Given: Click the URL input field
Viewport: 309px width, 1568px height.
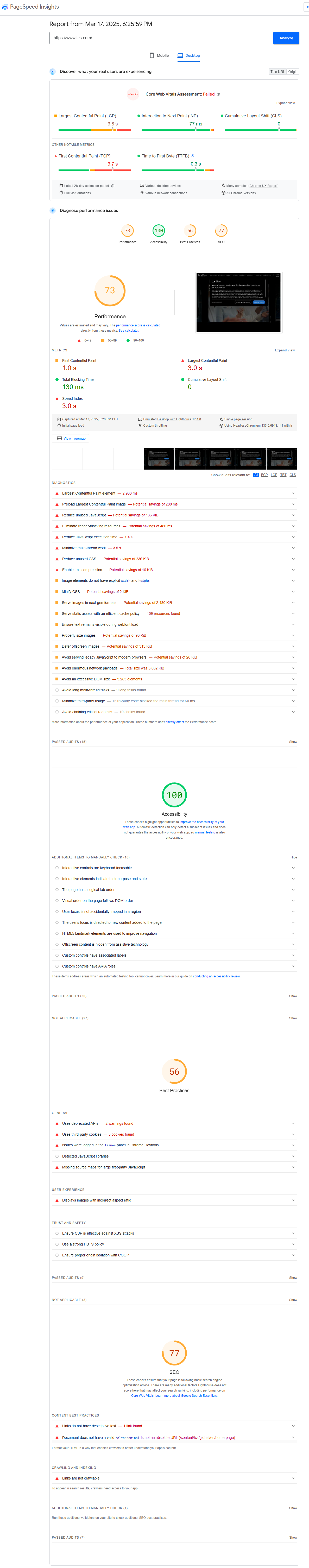Looking at the screenshot, I should (159, 38).
